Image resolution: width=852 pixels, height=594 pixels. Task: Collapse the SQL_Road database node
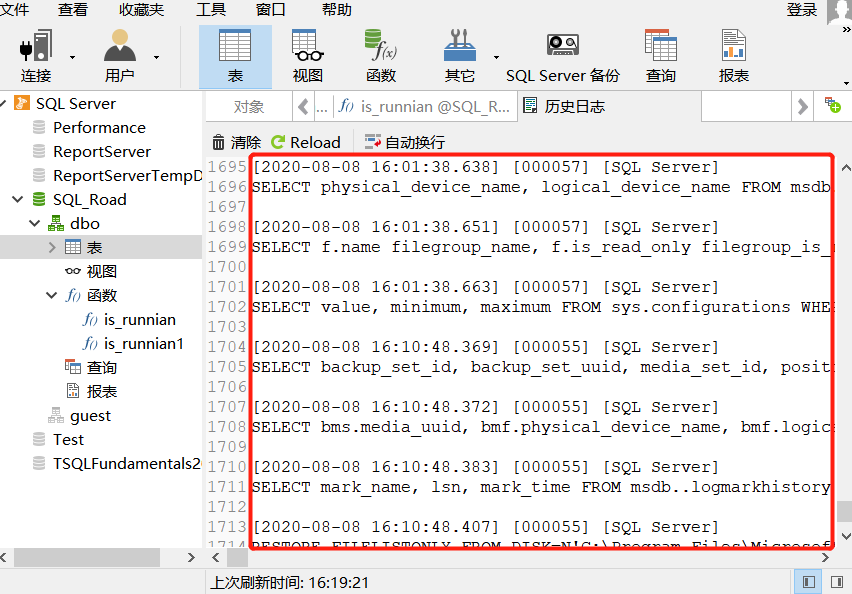coord(18,199)
